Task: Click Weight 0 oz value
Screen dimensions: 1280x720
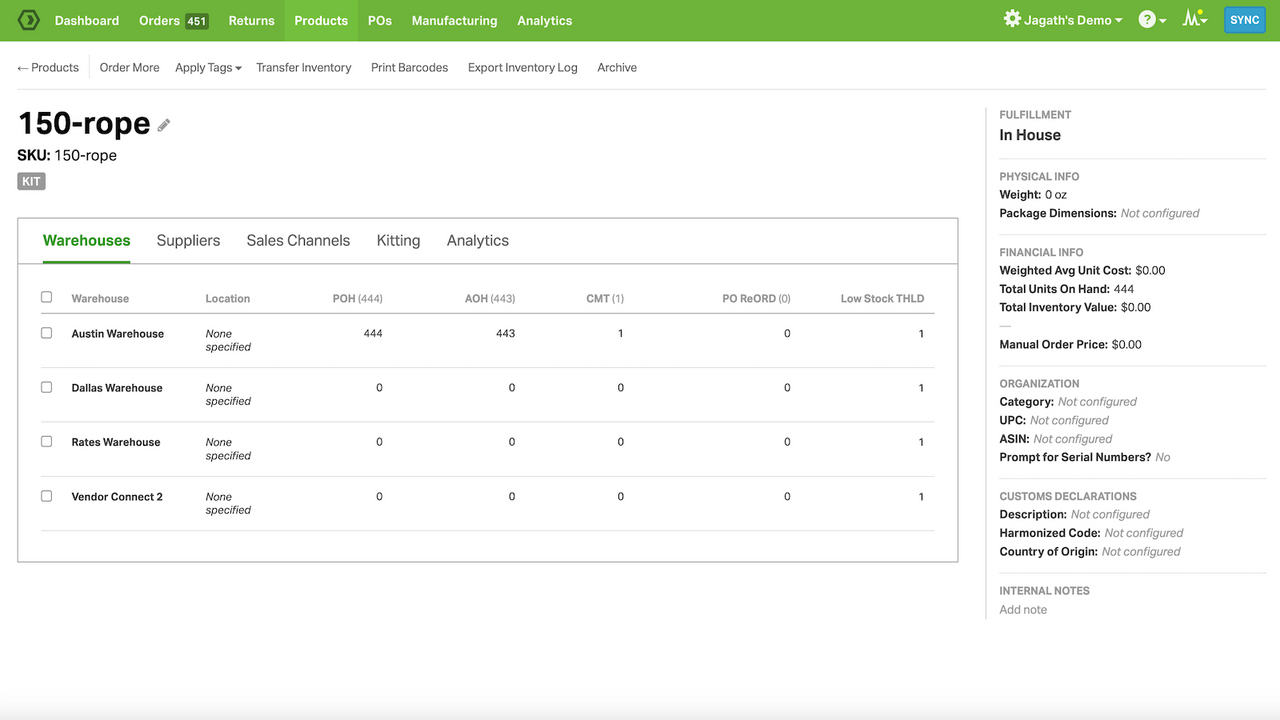Action: (1056, 195)
